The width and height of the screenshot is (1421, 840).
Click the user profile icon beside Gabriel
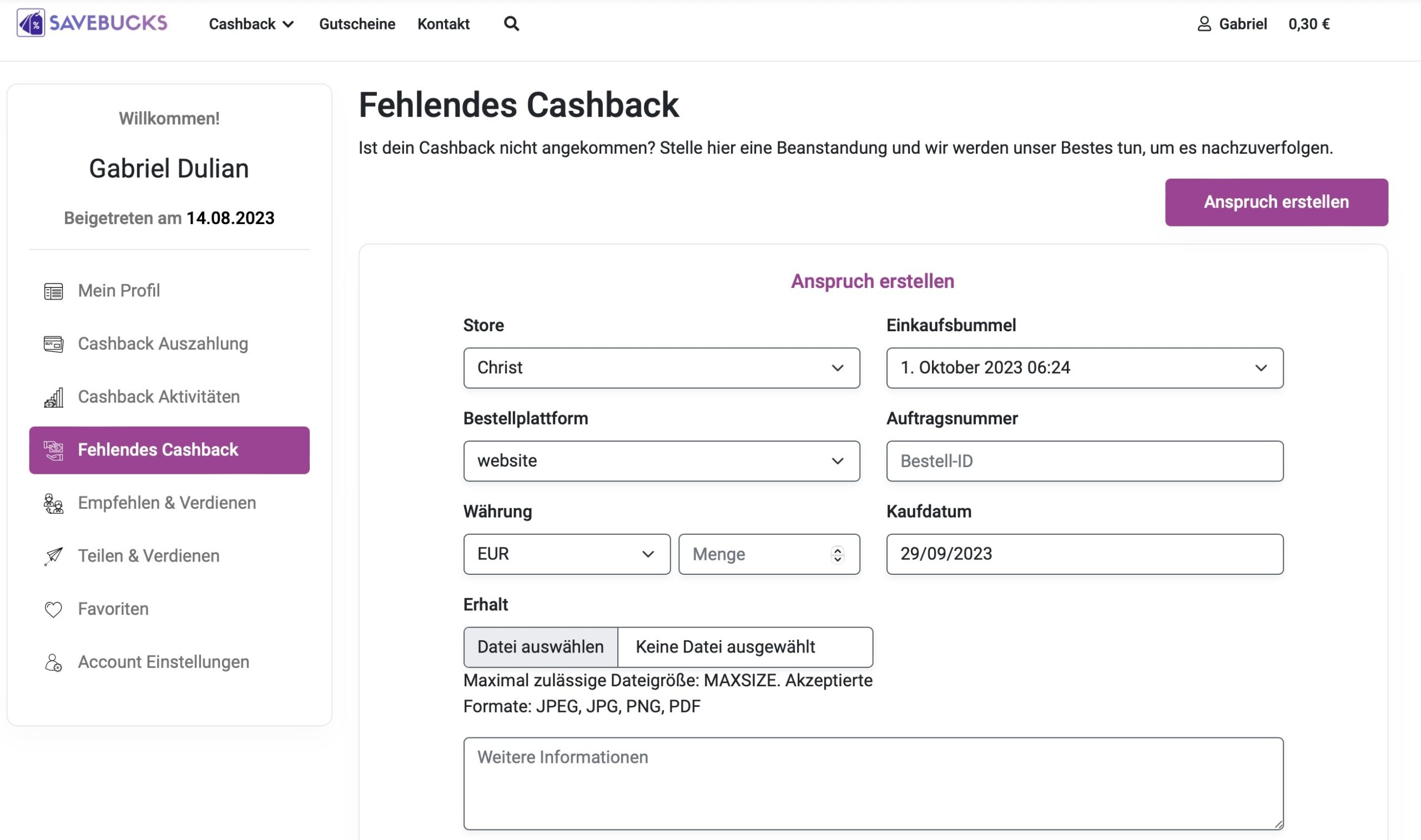pos(1204,24)
